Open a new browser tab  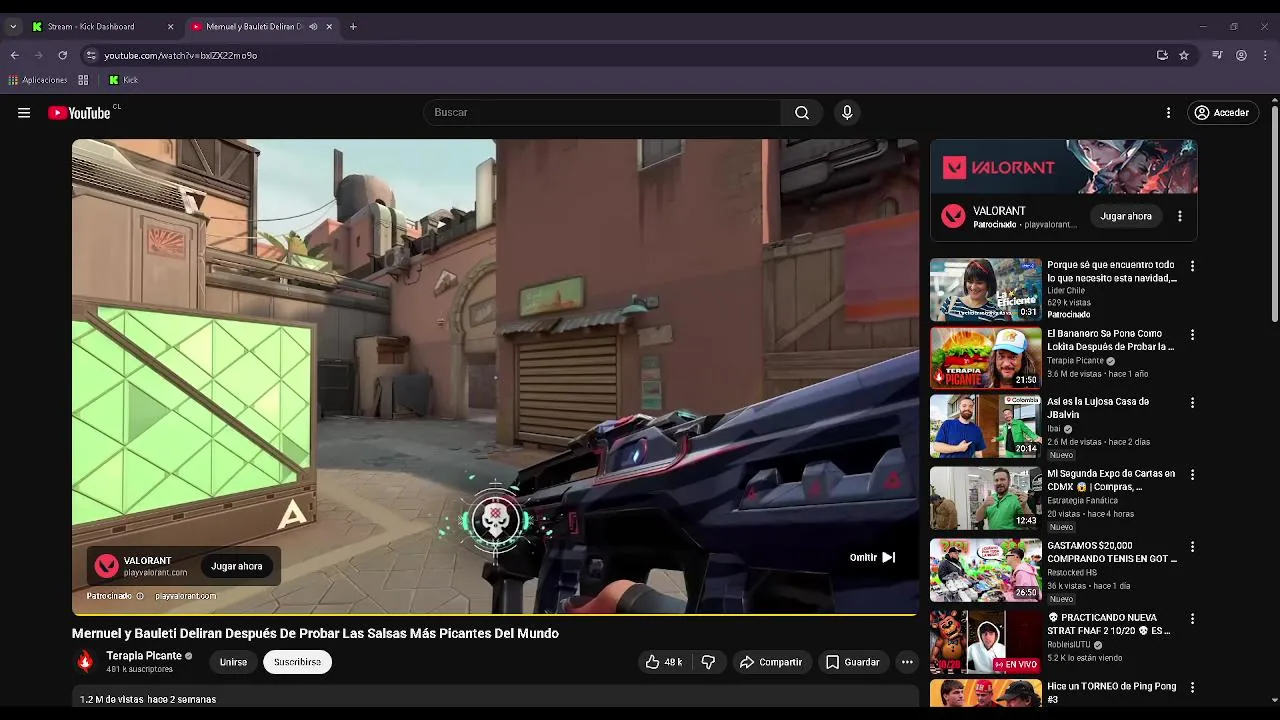click(x=353, y=27)
